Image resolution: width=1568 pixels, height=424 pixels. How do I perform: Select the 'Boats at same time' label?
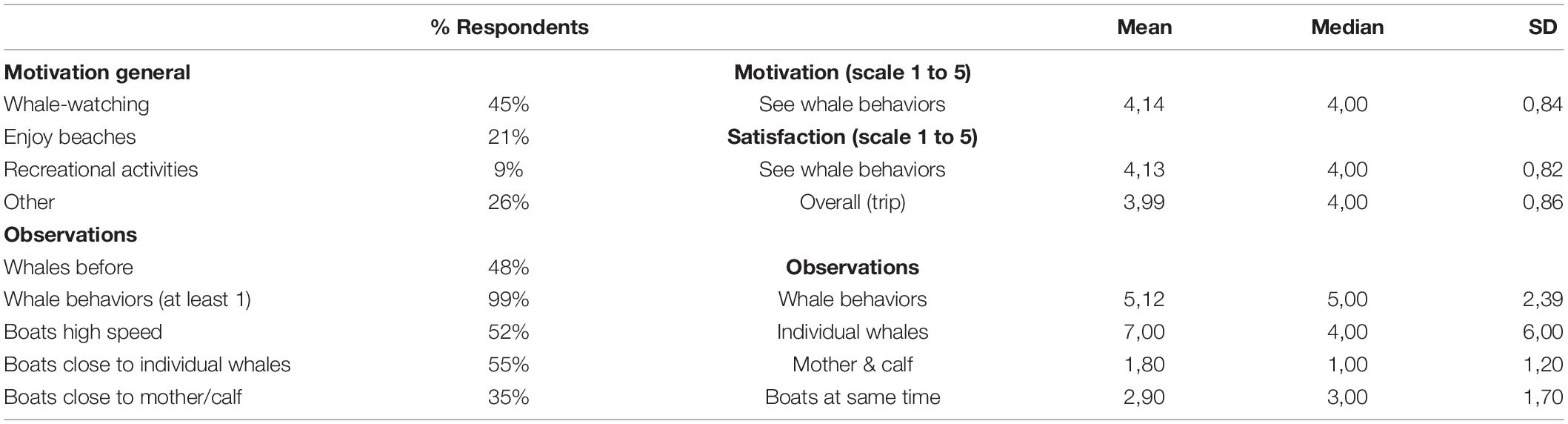(x=853, y=397)
